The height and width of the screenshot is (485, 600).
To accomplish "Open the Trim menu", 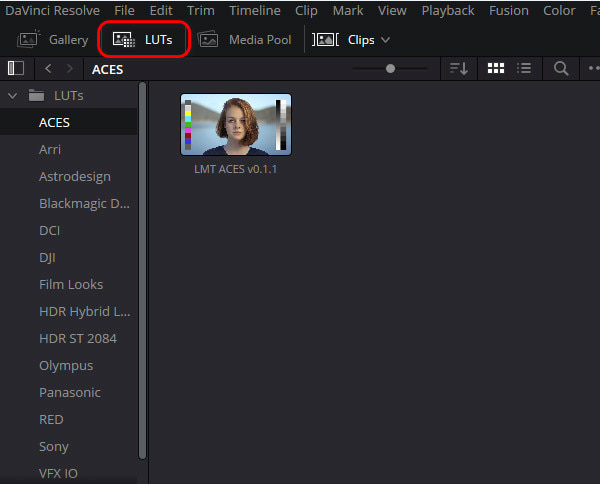I will click(201, 11).
